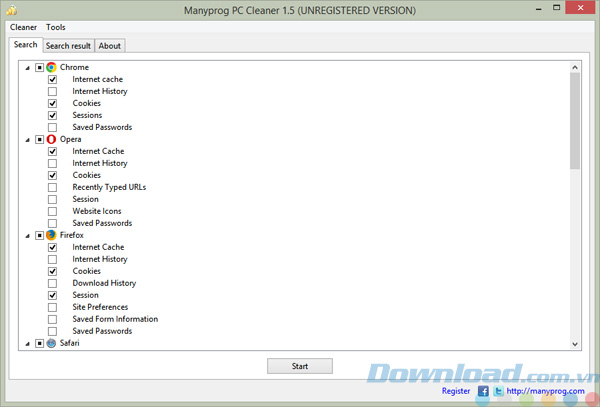
Task: Switch to the Search tab
Action: pos(26,44)
